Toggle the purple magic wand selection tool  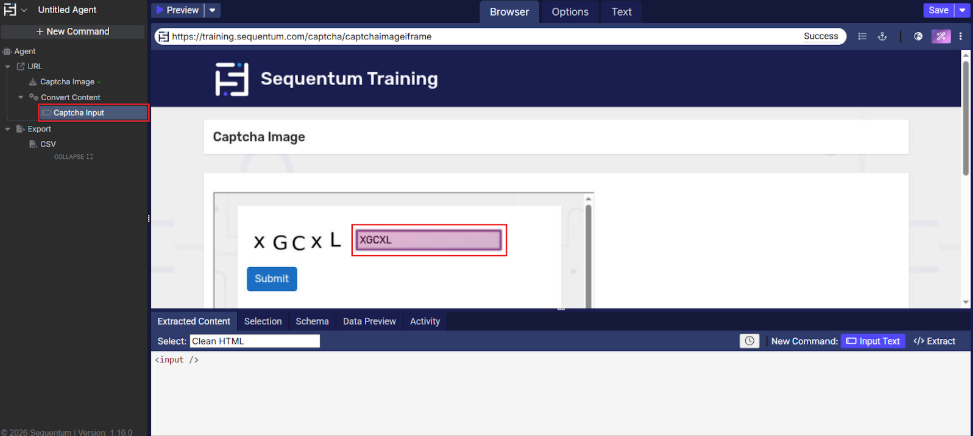(x=941, y=37)
